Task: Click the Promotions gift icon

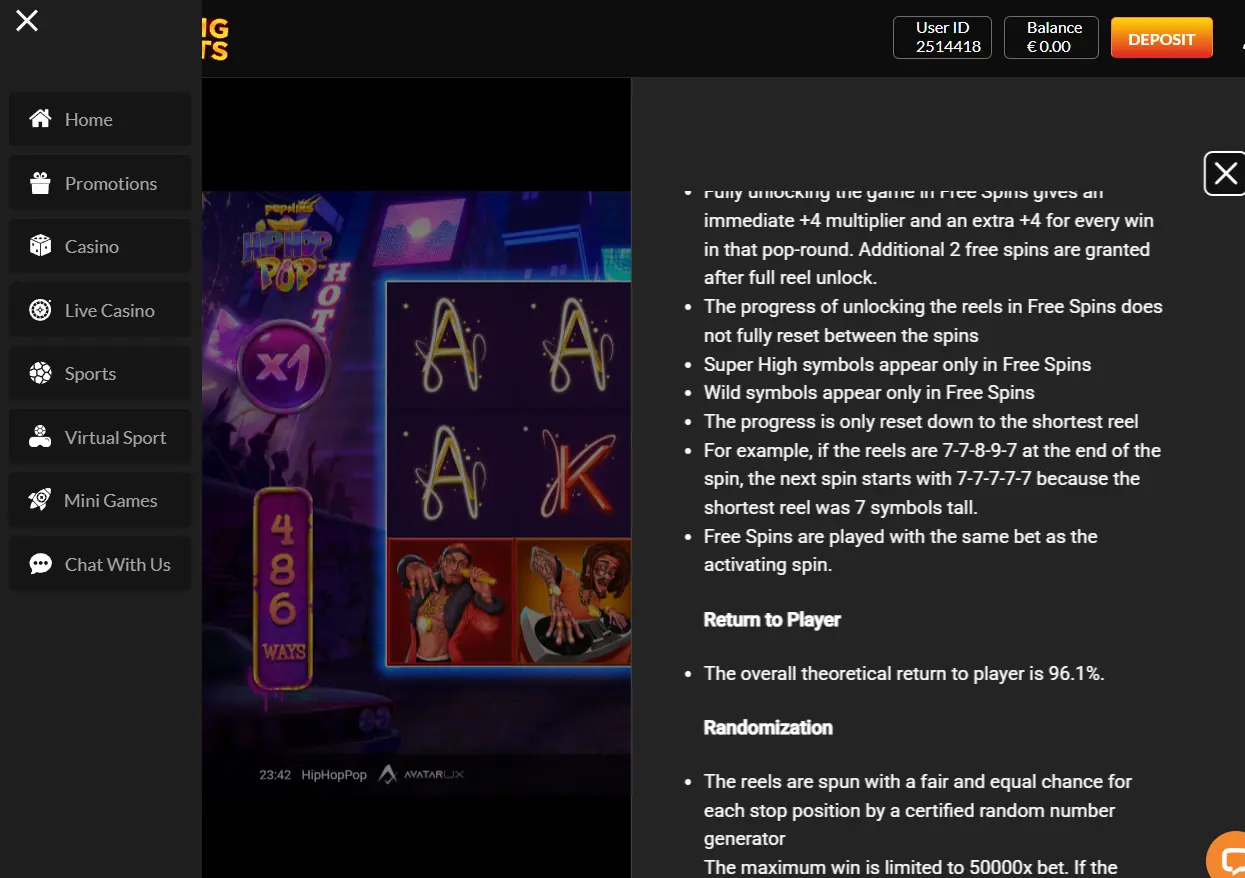Action: point(40,183)
